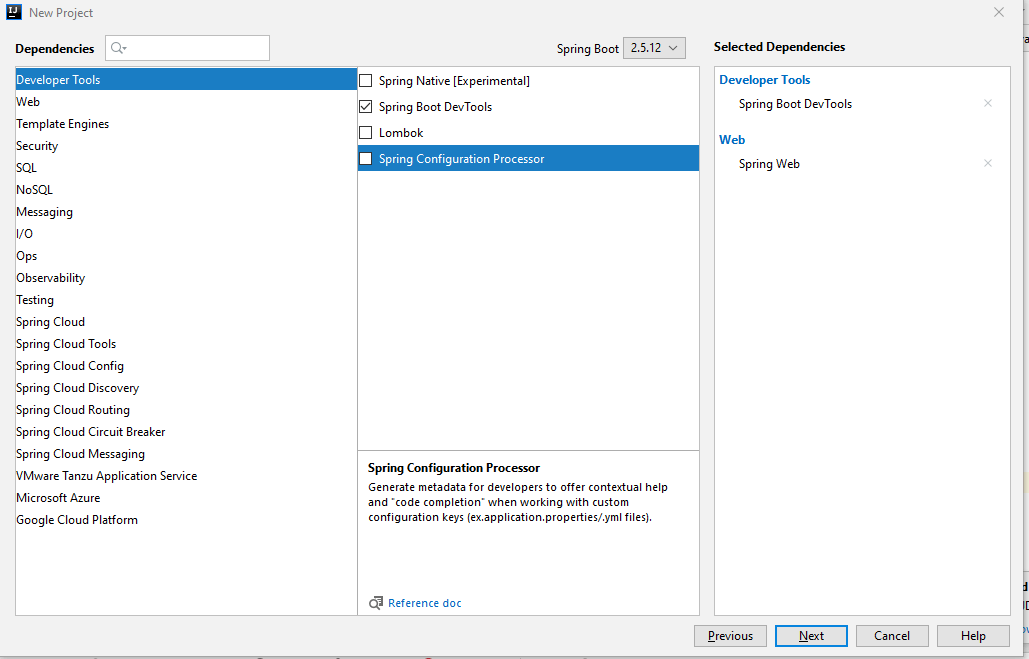Tick the Spring Configuration Processor checkbox
1029x659 pixels.
click(366, 158)
